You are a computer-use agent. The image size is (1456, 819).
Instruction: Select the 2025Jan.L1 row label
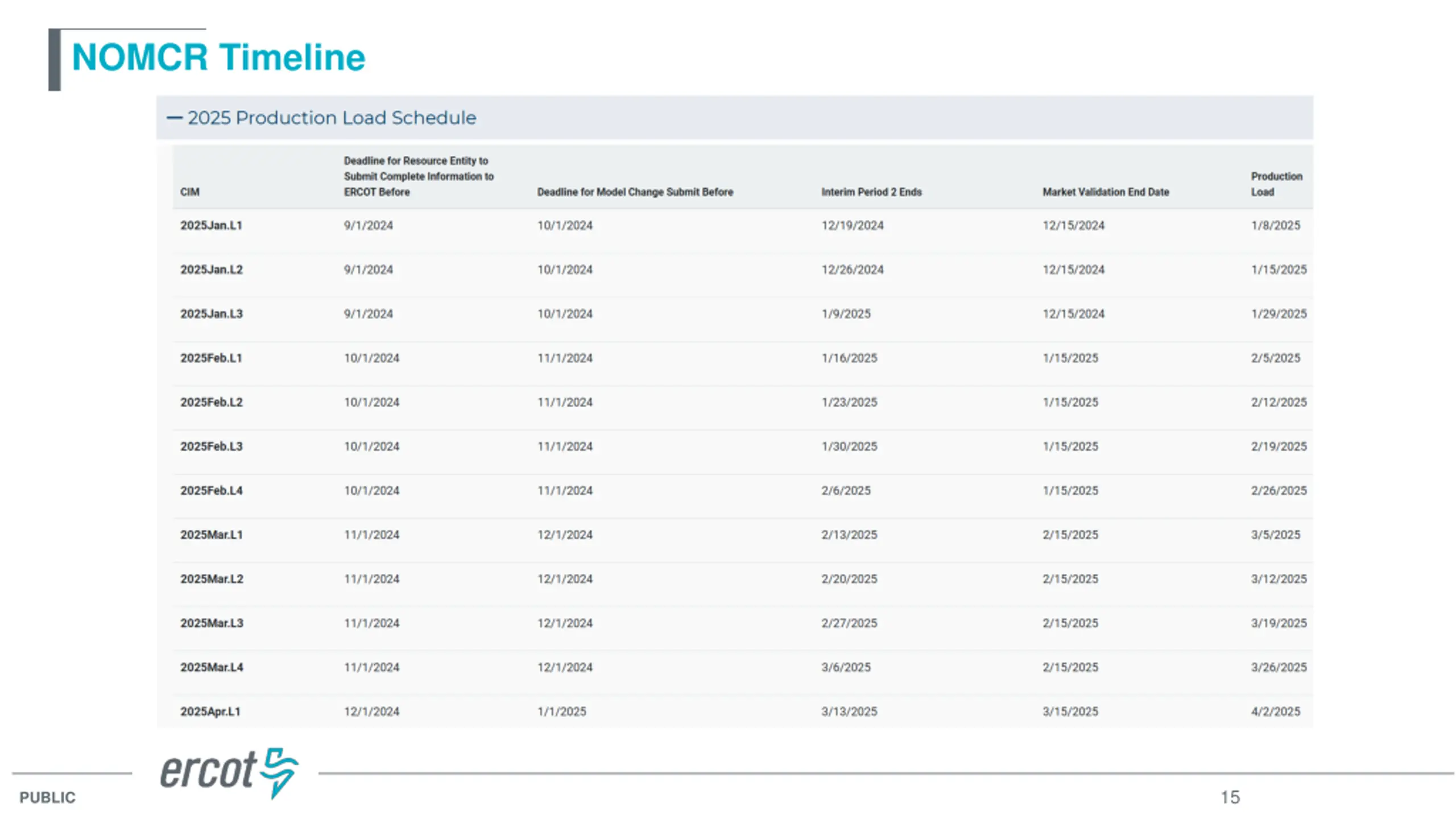pos(211,225)
